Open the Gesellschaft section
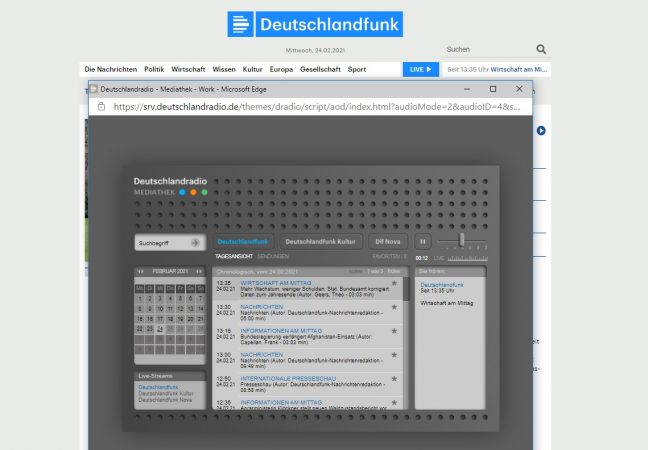Screen dimensions: 648x450 click(x=320, y=69)
